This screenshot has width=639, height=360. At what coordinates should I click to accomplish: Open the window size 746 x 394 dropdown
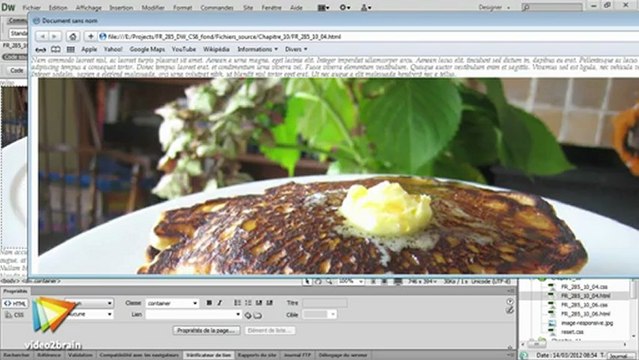pos(423,281)
